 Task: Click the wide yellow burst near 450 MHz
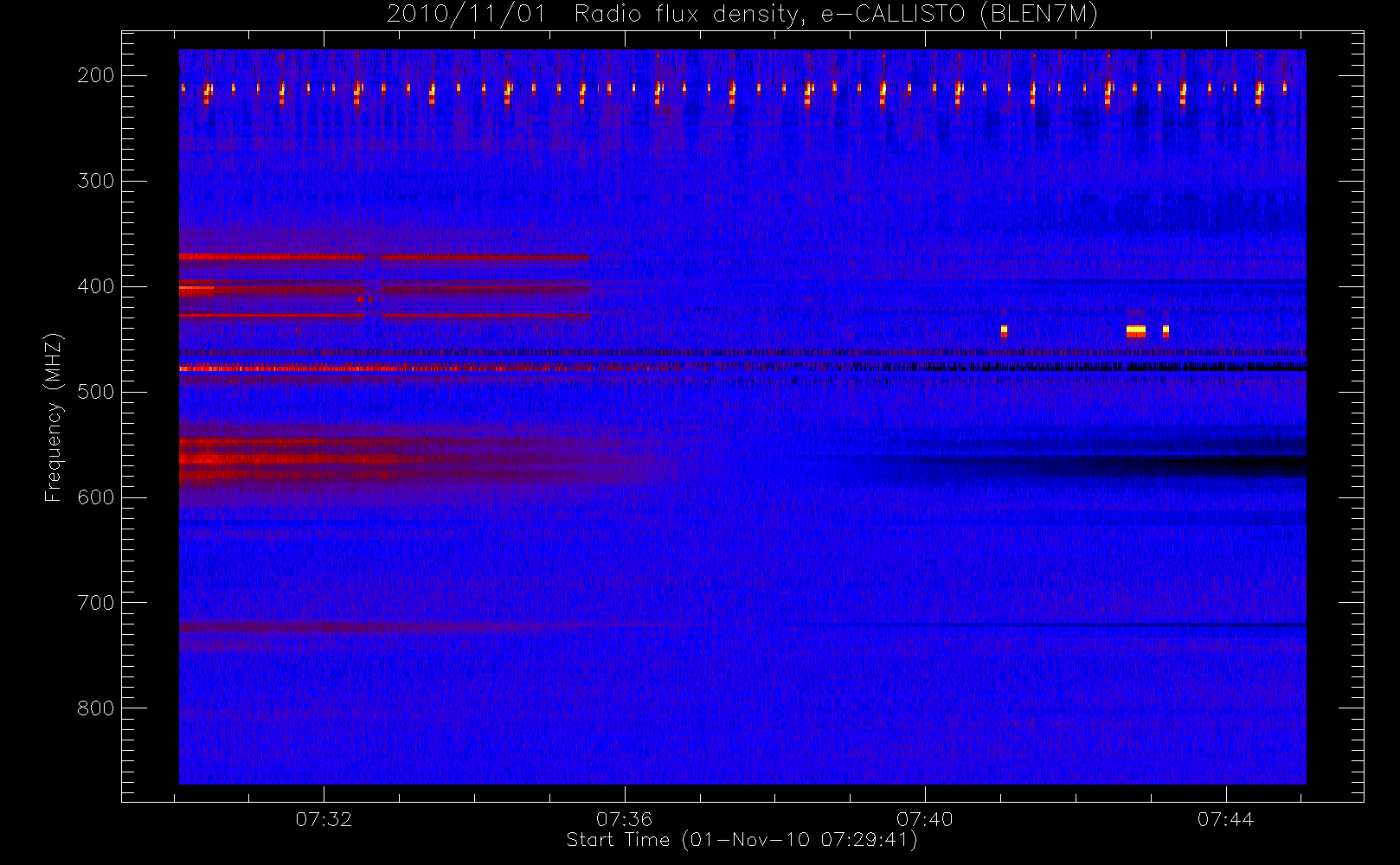click(x=1136, y=330)
